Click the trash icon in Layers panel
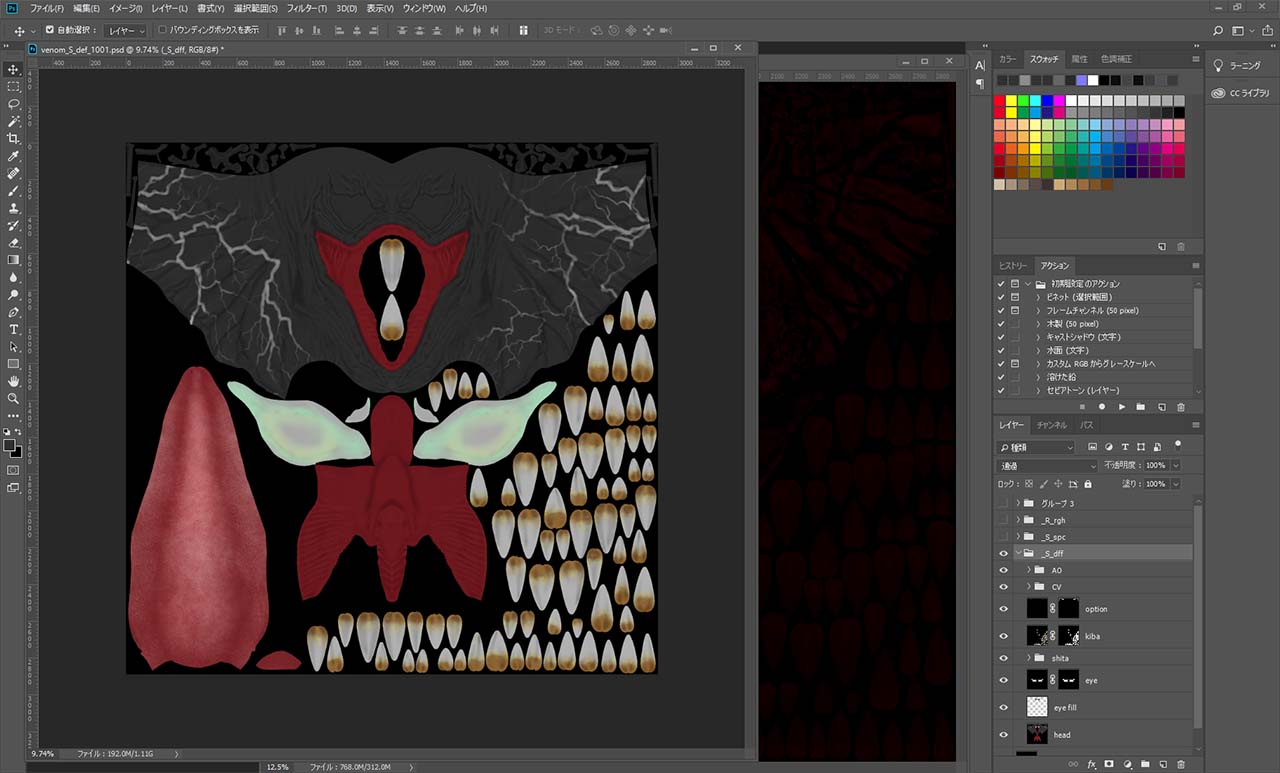Image resolution: width=1280 pixels, height=773 pixels. [1181, 764]
